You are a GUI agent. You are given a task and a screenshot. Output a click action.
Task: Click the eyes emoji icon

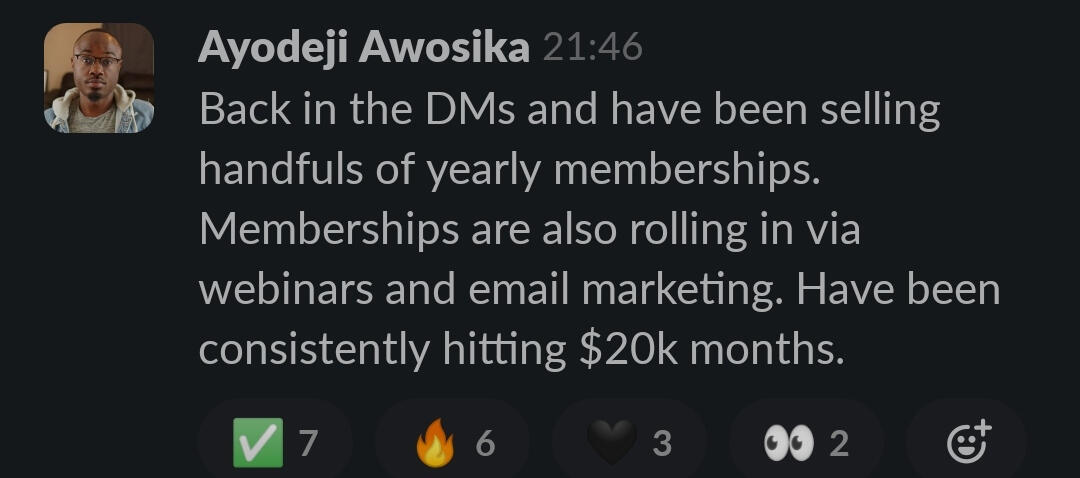pos(787,442)
